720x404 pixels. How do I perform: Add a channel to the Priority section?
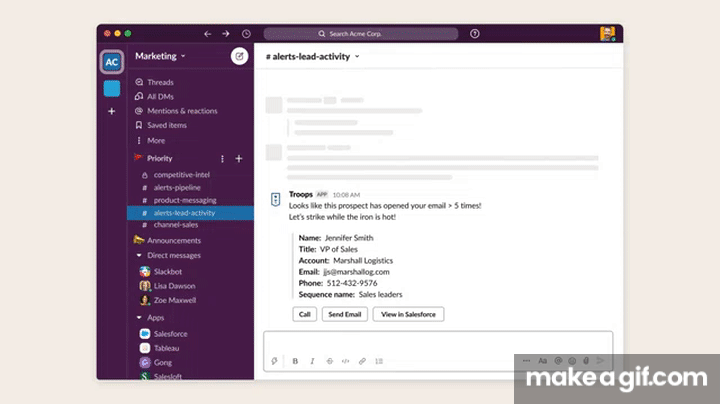coord(238,158)
